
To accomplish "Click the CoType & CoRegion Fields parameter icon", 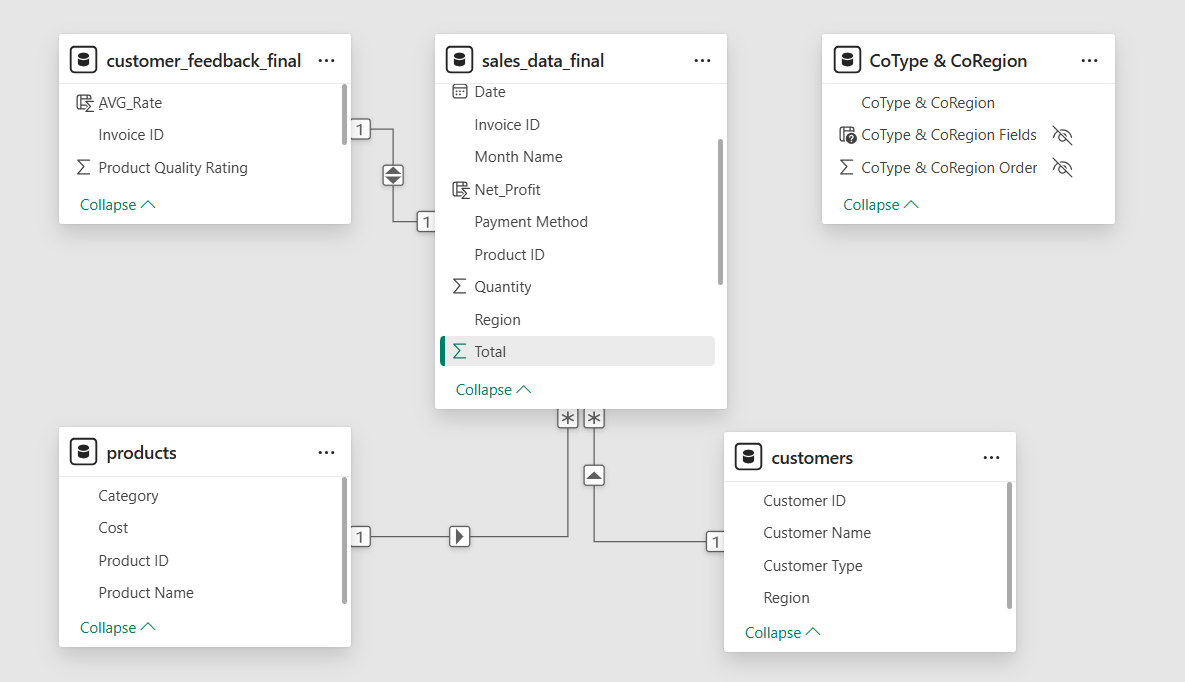I will pos(848,135).
